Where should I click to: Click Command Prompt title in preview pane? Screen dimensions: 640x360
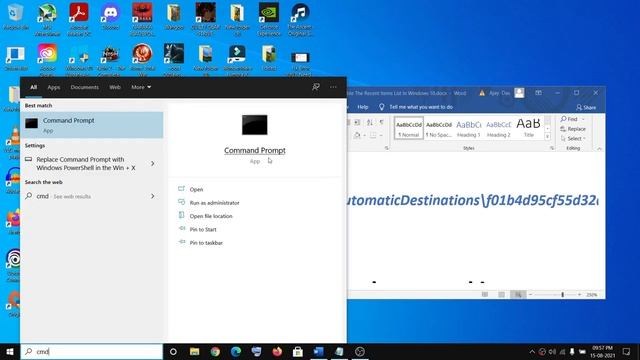point(255,151)
